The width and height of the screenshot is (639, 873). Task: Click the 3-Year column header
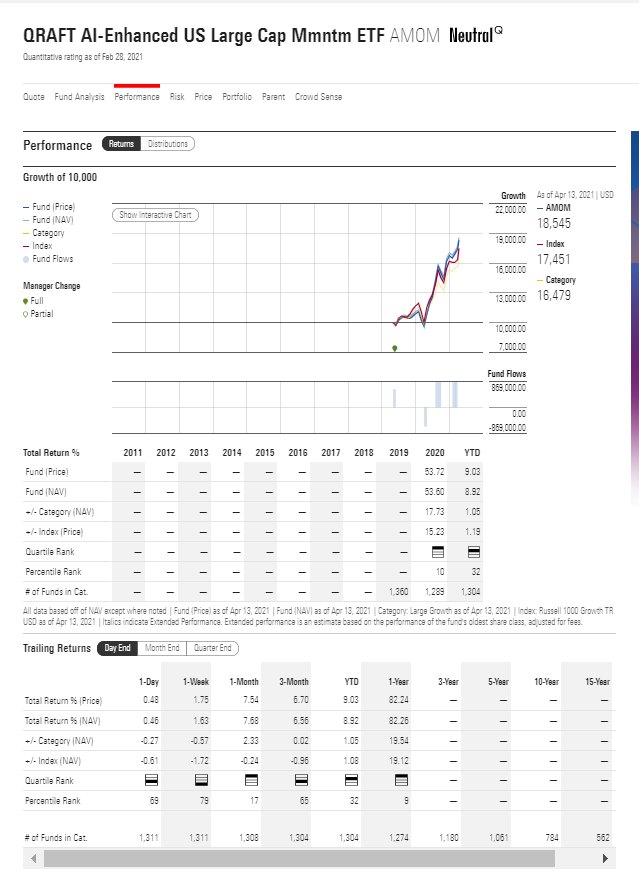coord(449,682)
